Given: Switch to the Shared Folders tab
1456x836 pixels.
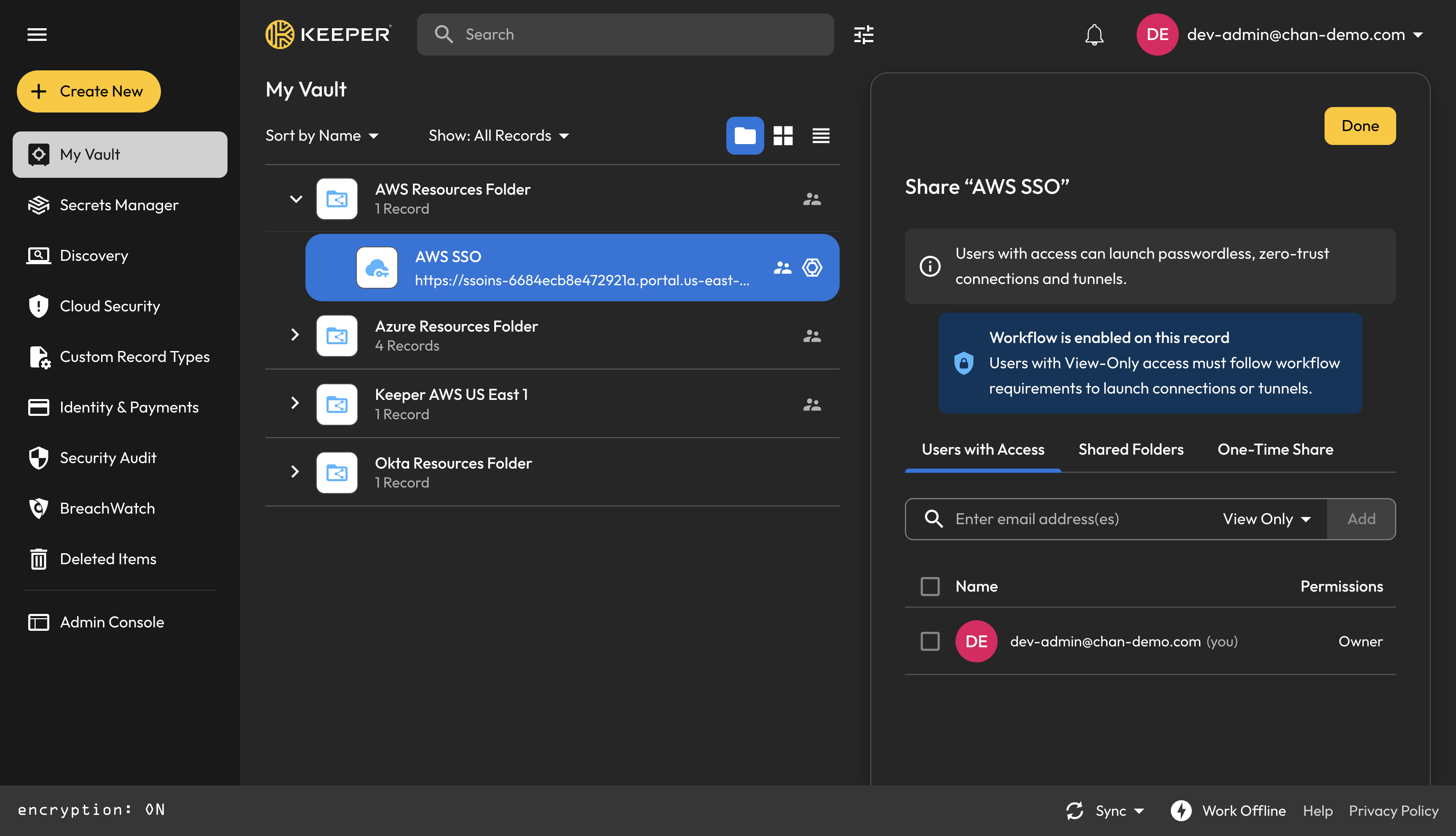Looking at the screenshot, I should click(1131, 450).
